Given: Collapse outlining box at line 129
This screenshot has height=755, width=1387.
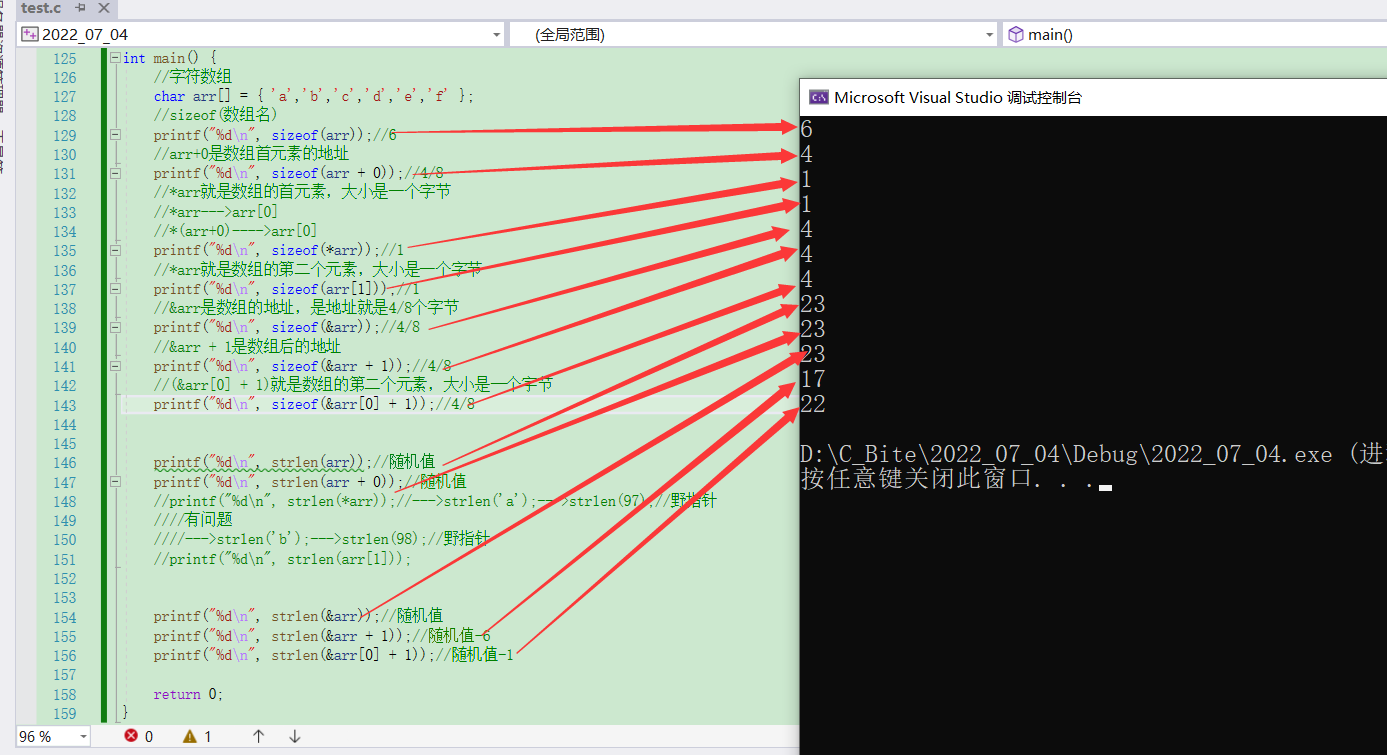Looking at the screenshot, I should tap(115, 135).
